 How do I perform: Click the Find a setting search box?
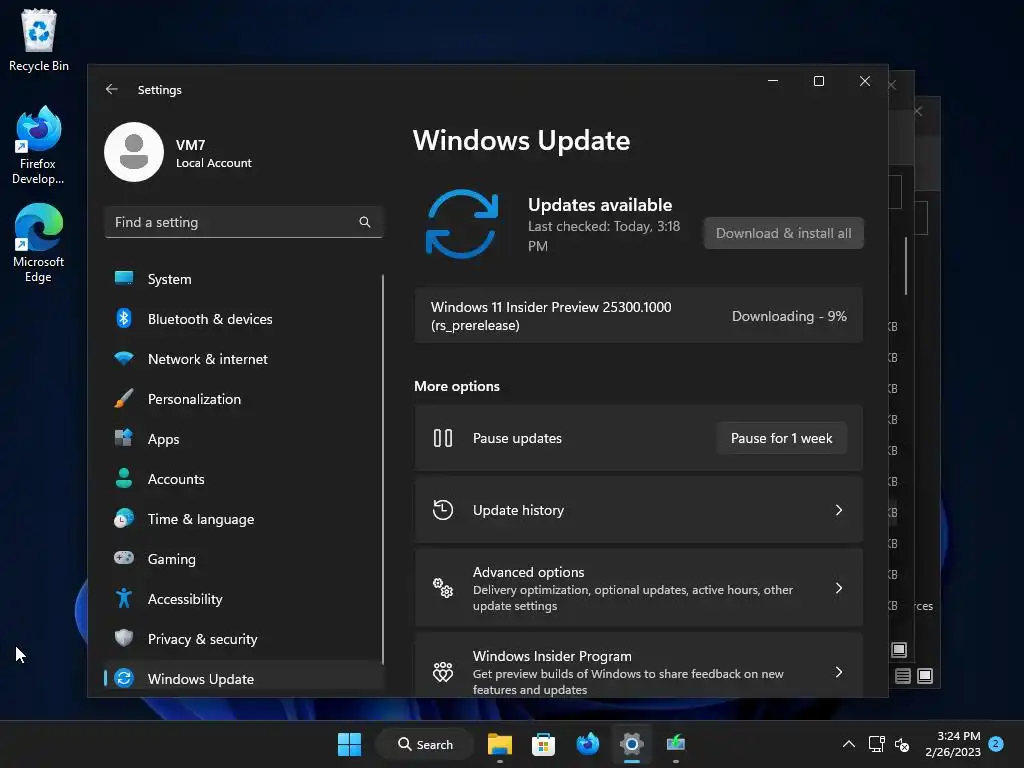[x=243, y=222]
